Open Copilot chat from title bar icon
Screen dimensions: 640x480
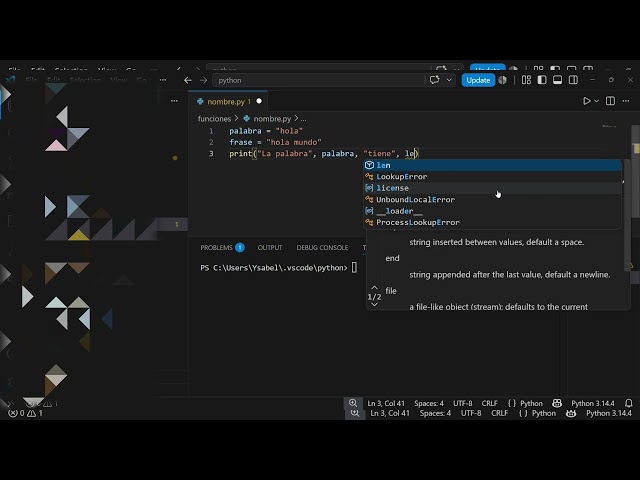point(434,80)
